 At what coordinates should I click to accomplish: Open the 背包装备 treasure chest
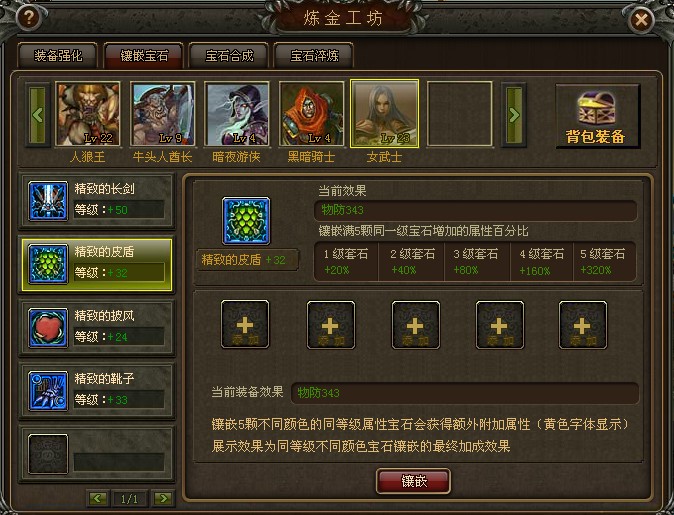click(597, 116)
